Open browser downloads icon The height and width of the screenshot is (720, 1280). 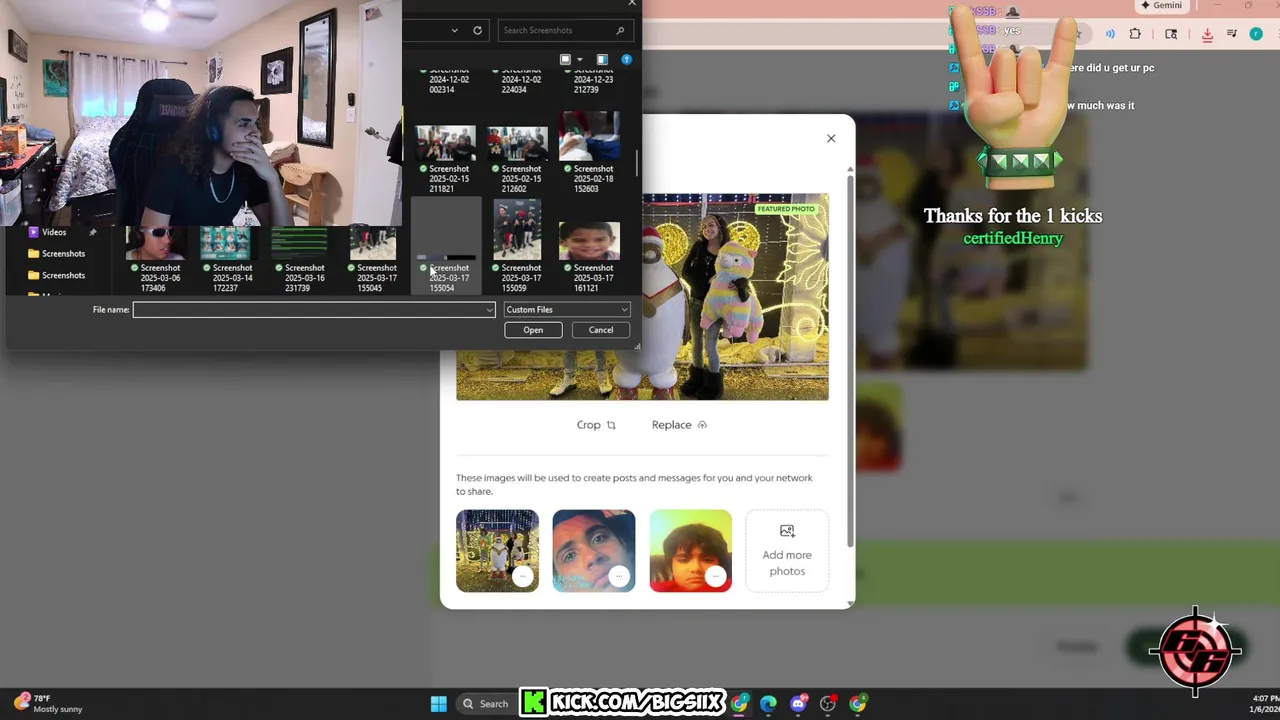(x=1207, y=34)
